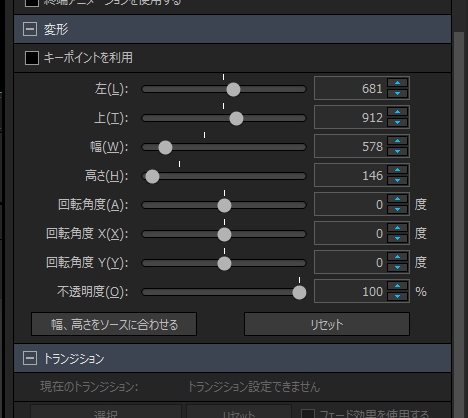Increase 幅(W) value with up arrow
This screenshot has width=468, height=418.
coord(397,141)
